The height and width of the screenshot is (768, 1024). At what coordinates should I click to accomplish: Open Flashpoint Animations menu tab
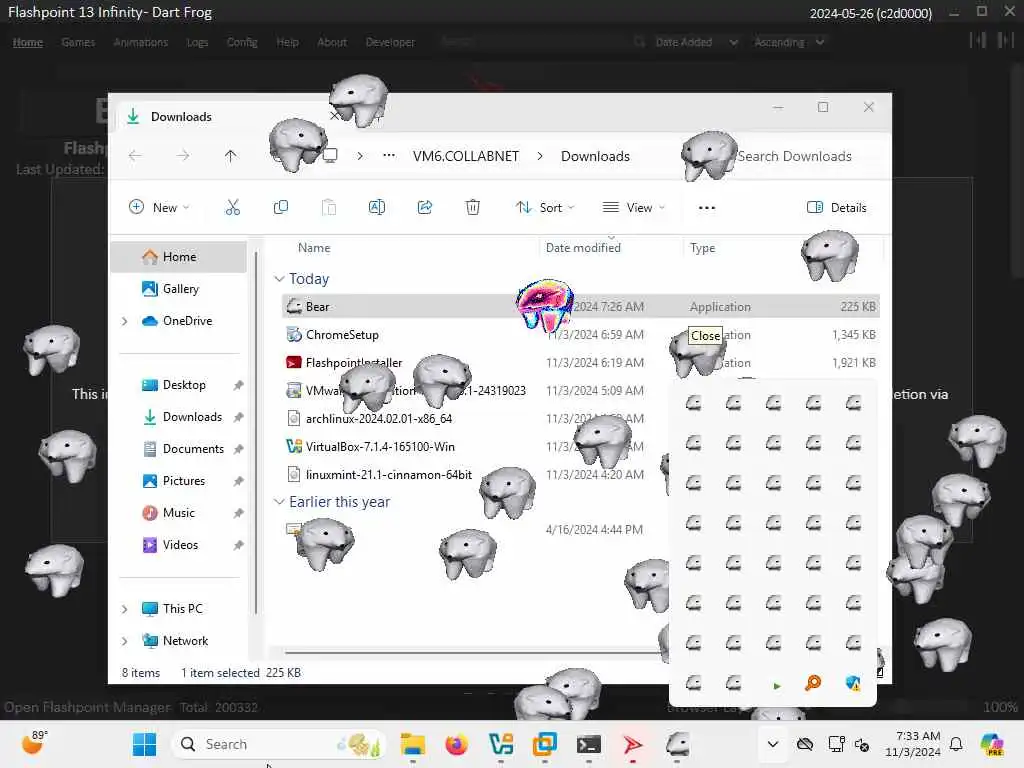click(140, 42)
